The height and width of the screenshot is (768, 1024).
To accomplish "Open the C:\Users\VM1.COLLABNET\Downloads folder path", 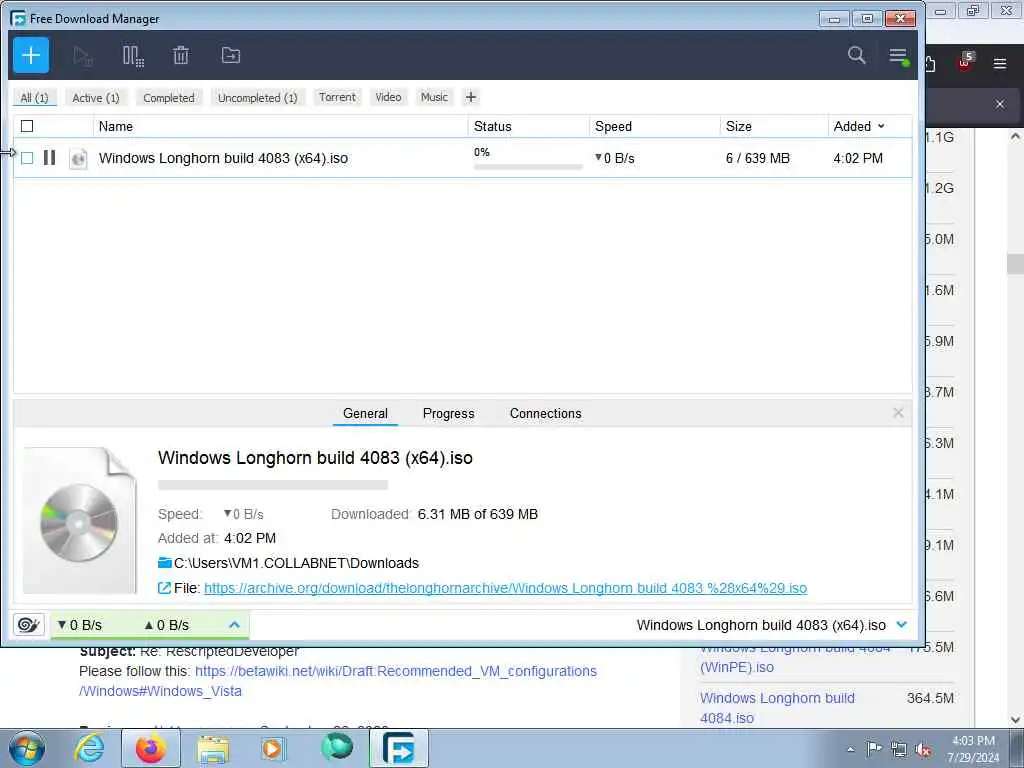I will 296,563.
